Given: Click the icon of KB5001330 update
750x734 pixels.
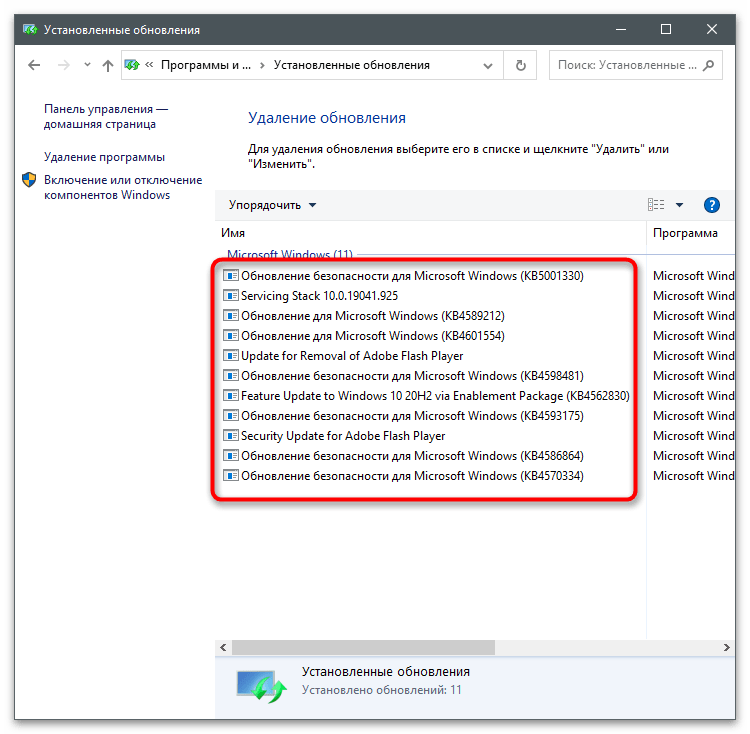Looking at the screenshot, I should point(231,276).
